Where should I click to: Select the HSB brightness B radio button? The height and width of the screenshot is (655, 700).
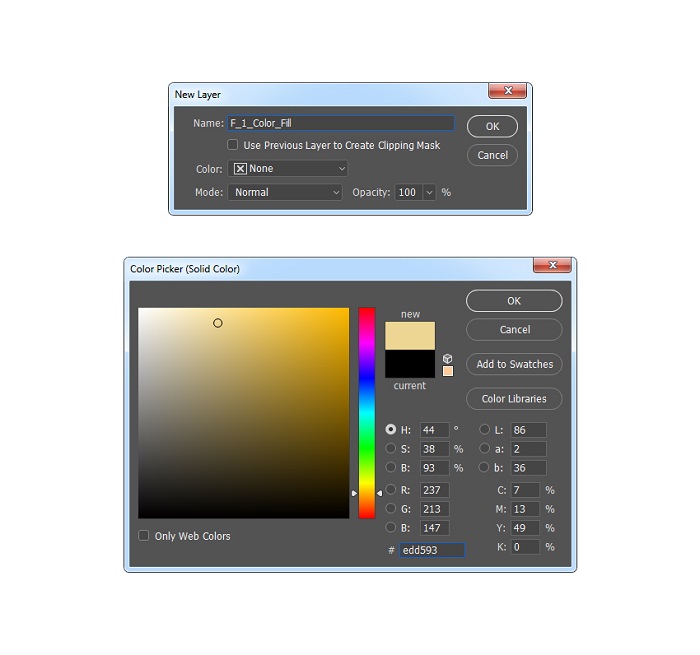[391, 467]
